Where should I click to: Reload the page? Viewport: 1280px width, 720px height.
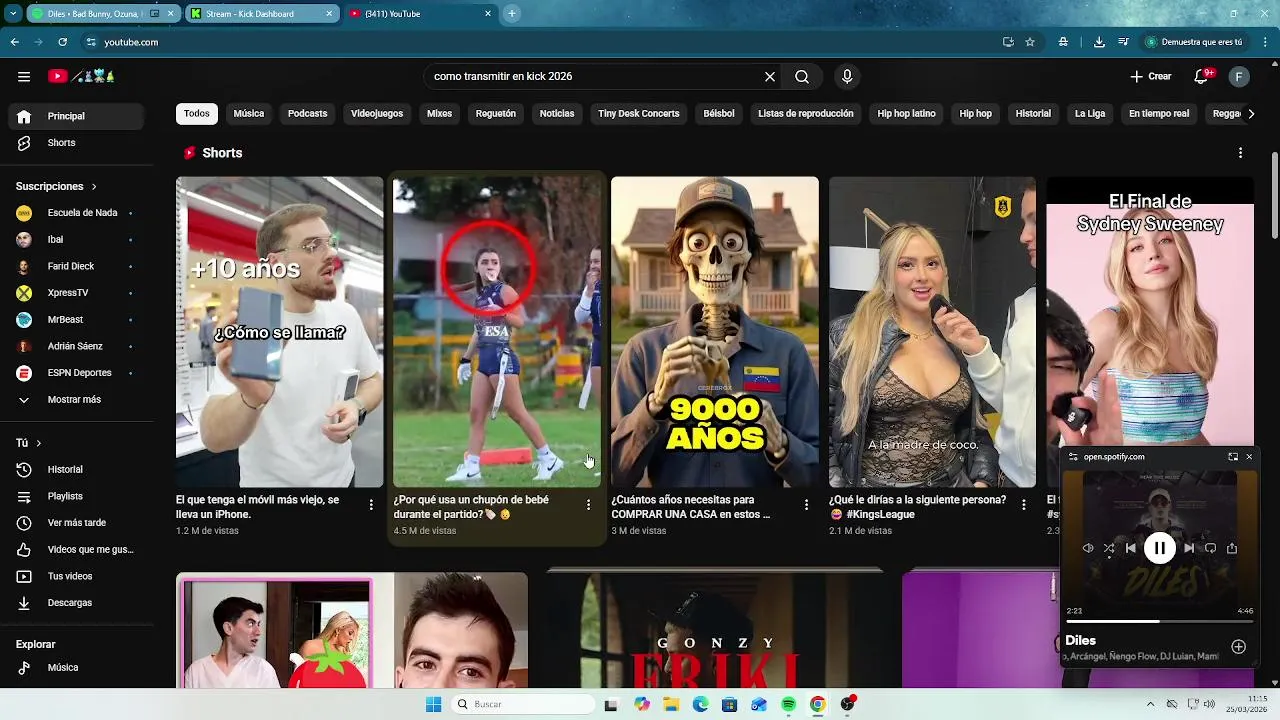coord(63,42)
